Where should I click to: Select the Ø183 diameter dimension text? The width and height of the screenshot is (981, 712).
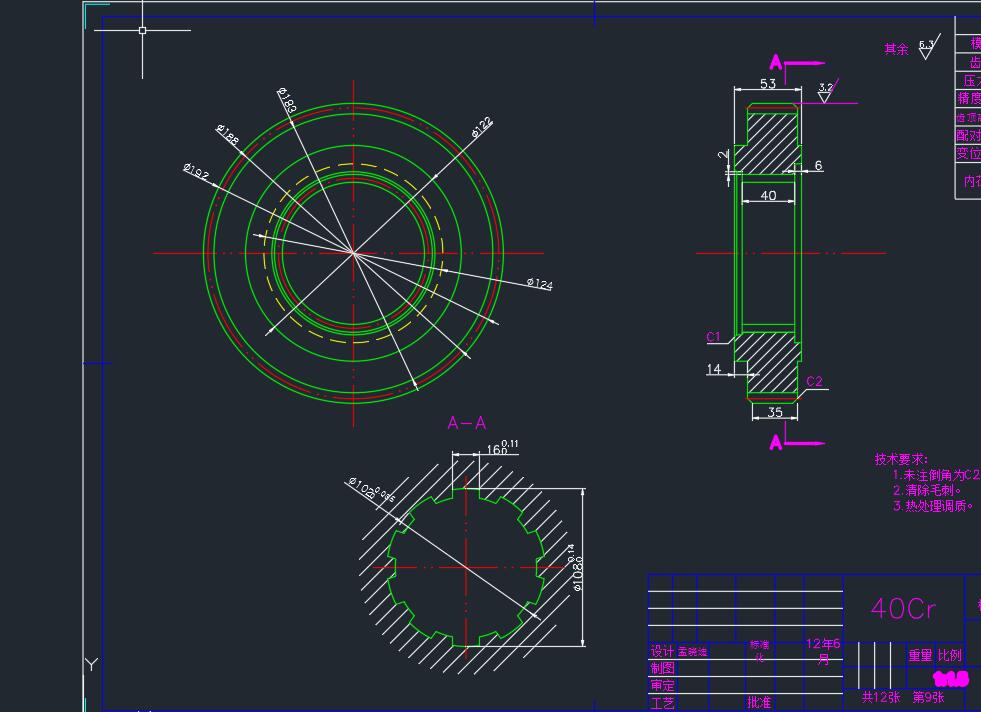[287, 100]
